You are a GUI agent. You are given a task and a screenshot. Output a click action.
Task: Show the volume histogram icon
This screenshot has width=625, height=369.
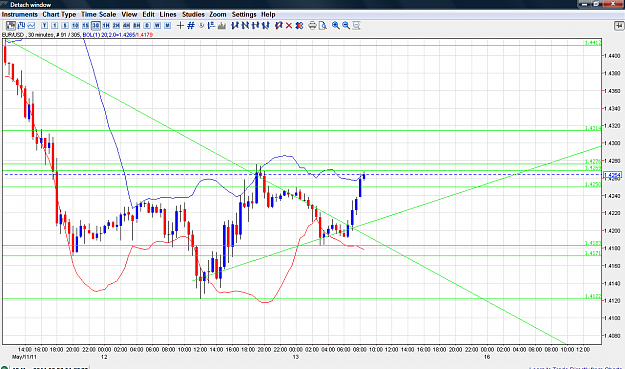(222, 26)
